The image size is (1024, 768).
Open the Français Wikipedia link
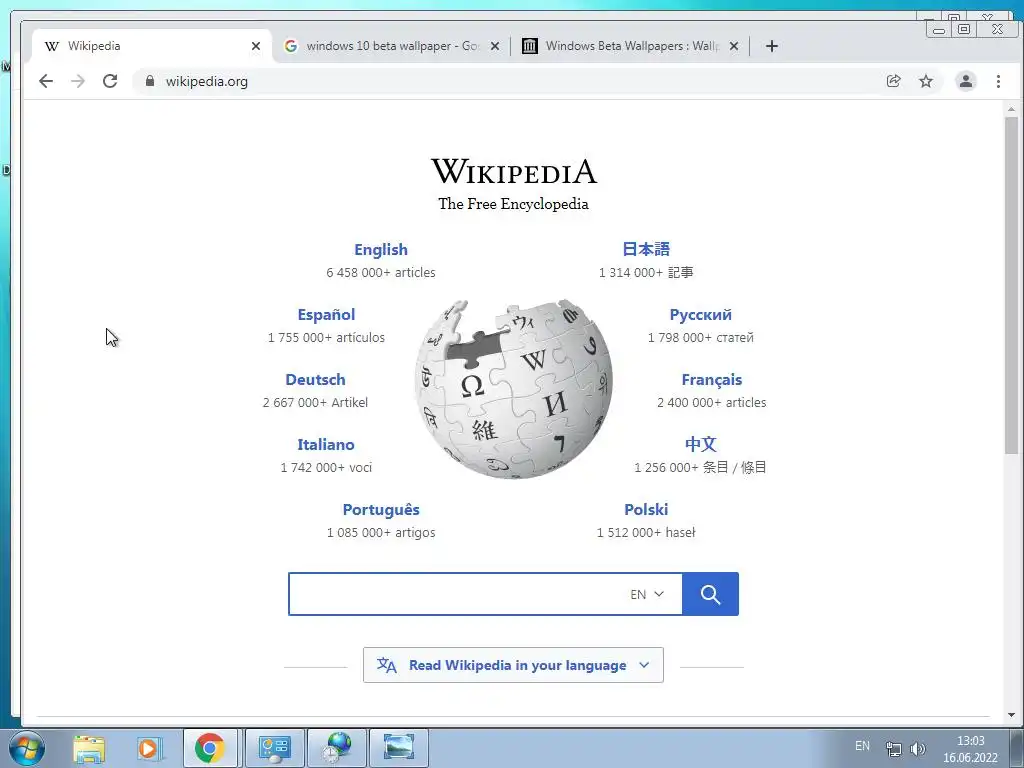coord(712,379)
